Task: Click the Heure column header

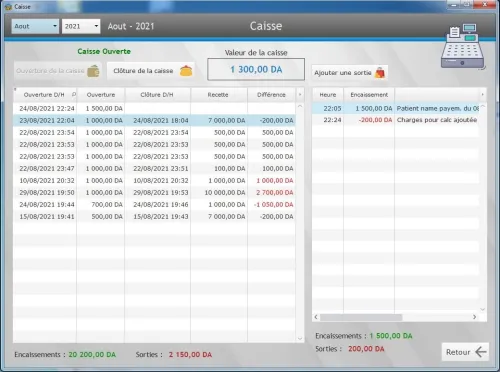Action: [x=328, y=95]
